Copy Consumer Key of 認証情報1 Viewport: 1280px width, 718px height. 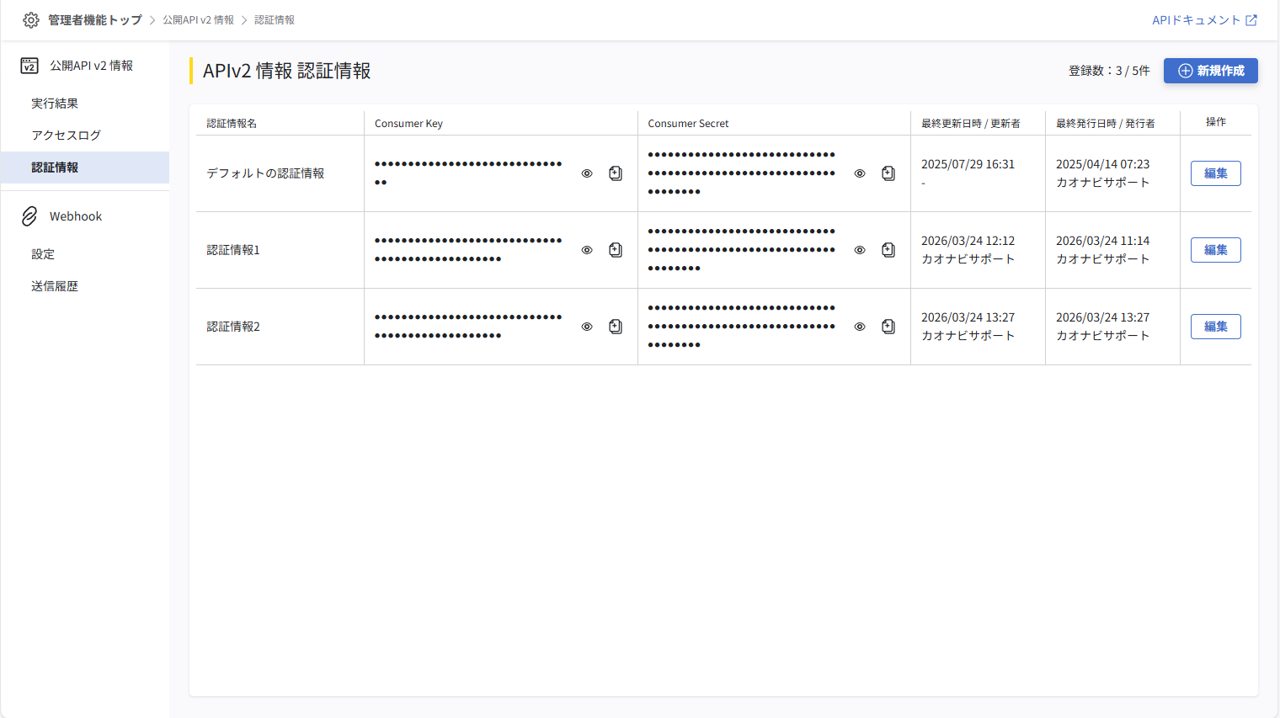click(615, 250)
